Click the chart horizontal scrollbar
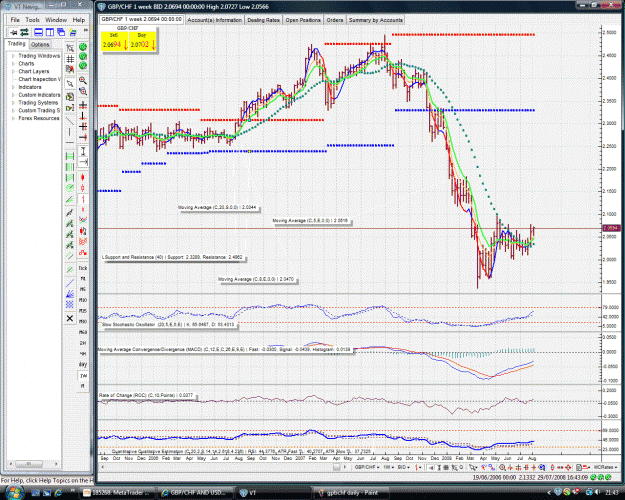The image size is (625, 500). 223,467
